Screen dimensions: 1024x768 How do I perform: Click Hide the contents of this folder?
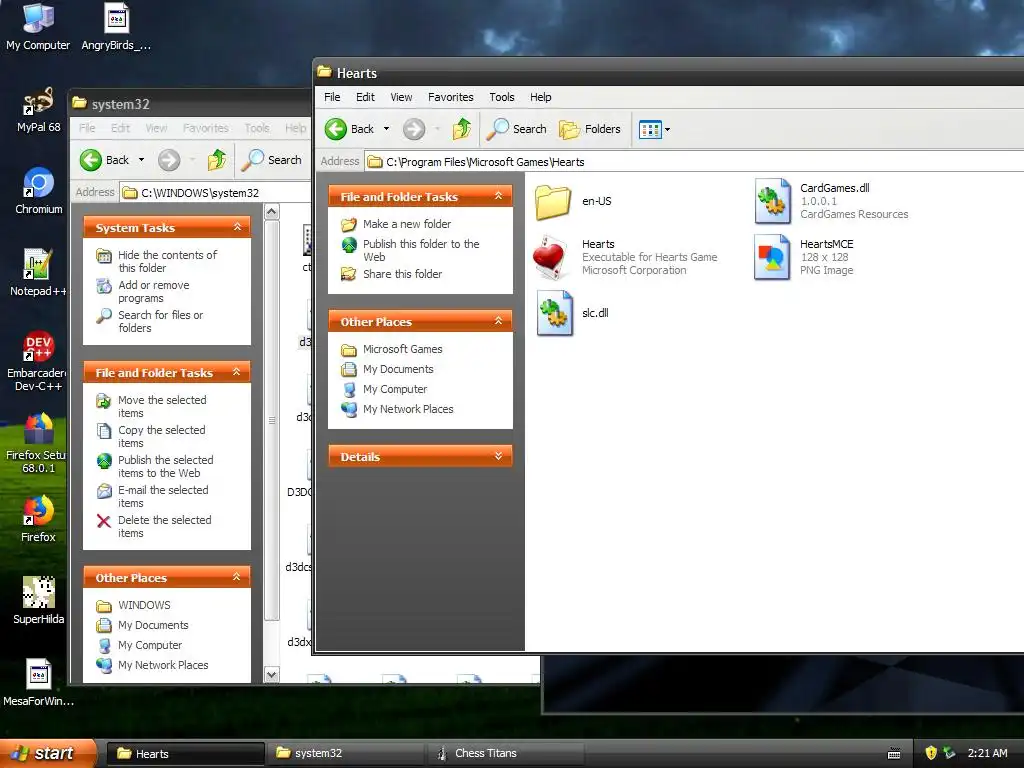167,262
